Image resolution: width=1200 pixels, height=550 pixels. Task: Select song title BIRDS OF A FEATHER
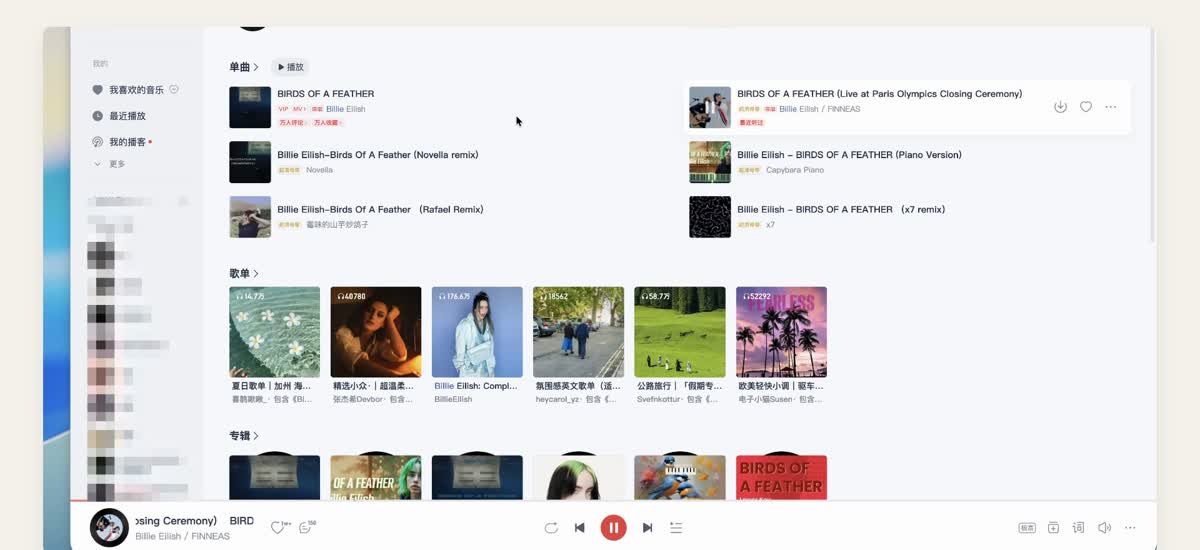pos(326,94)
